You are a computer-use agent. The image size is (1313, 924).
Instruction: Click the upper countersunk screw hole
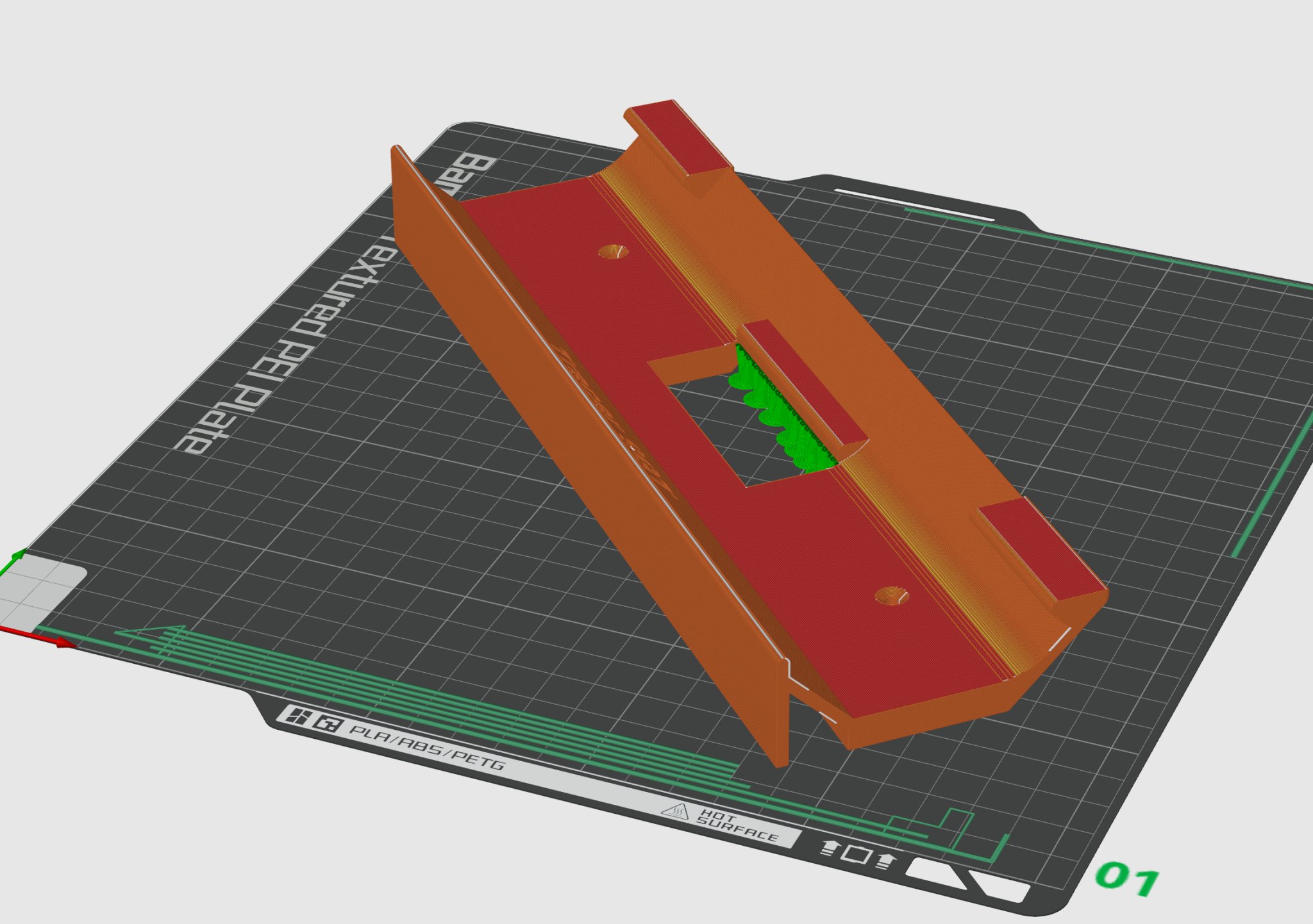pyautogui.click(x=614, y=251)
